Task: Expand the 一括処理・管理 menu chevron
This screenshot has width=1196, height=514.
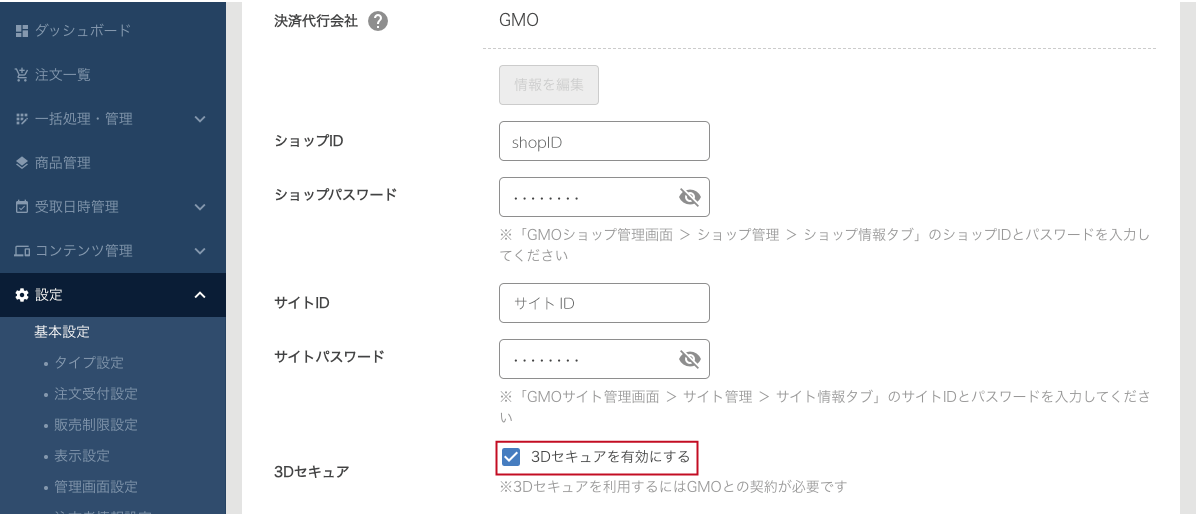Action: click(x=200, y=119)
